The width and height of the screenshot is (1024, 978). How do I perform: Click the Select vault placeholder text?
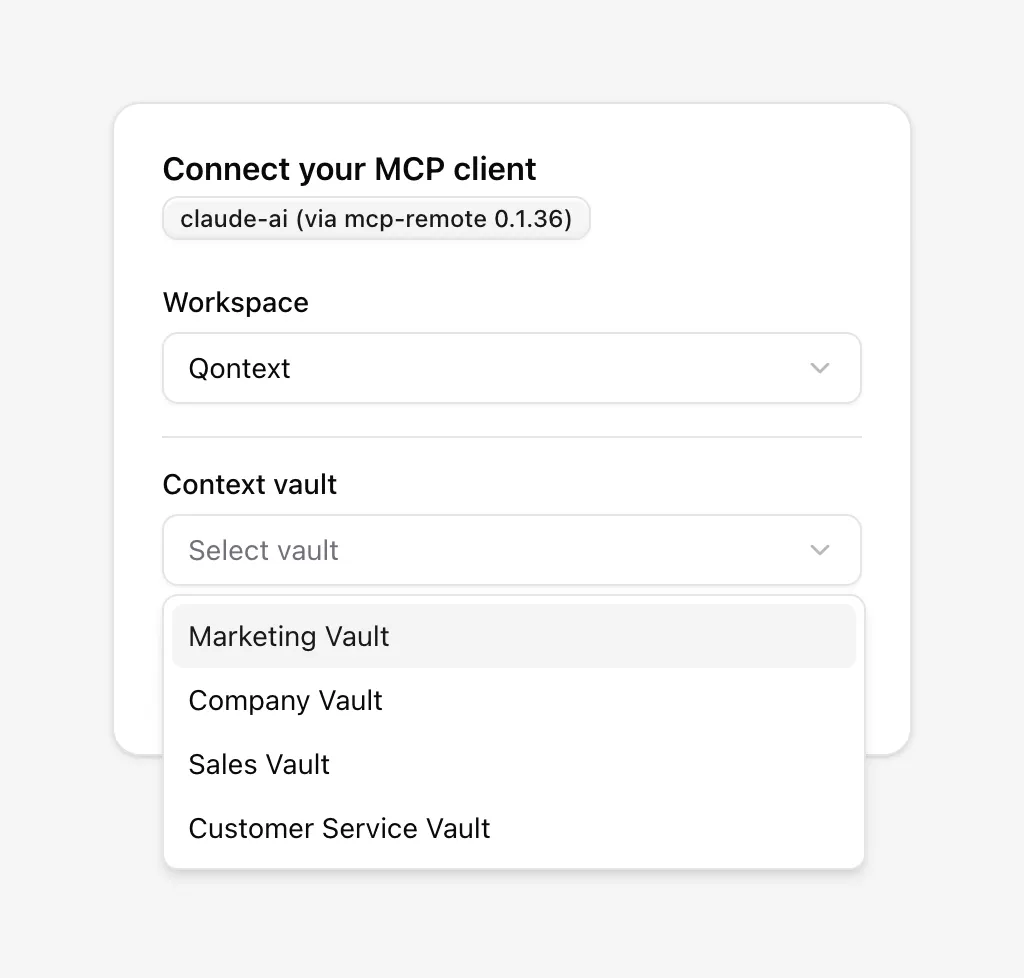tap(263, 550)
